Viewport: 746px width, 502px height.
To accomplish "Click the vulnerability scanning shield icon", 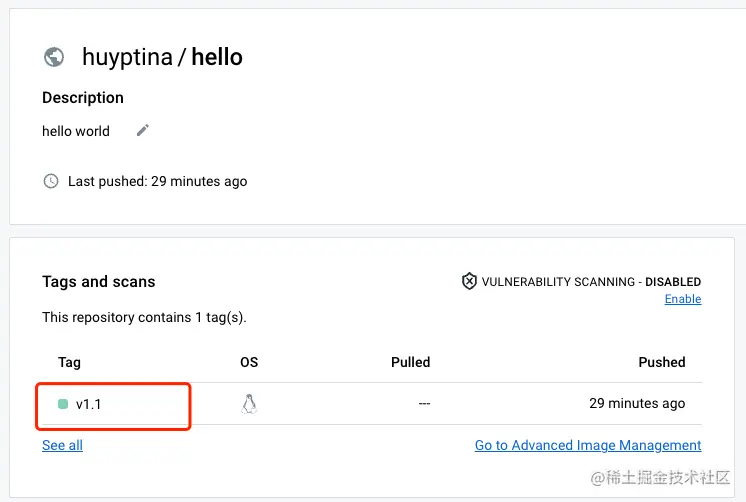I will (x=469, y=281).
